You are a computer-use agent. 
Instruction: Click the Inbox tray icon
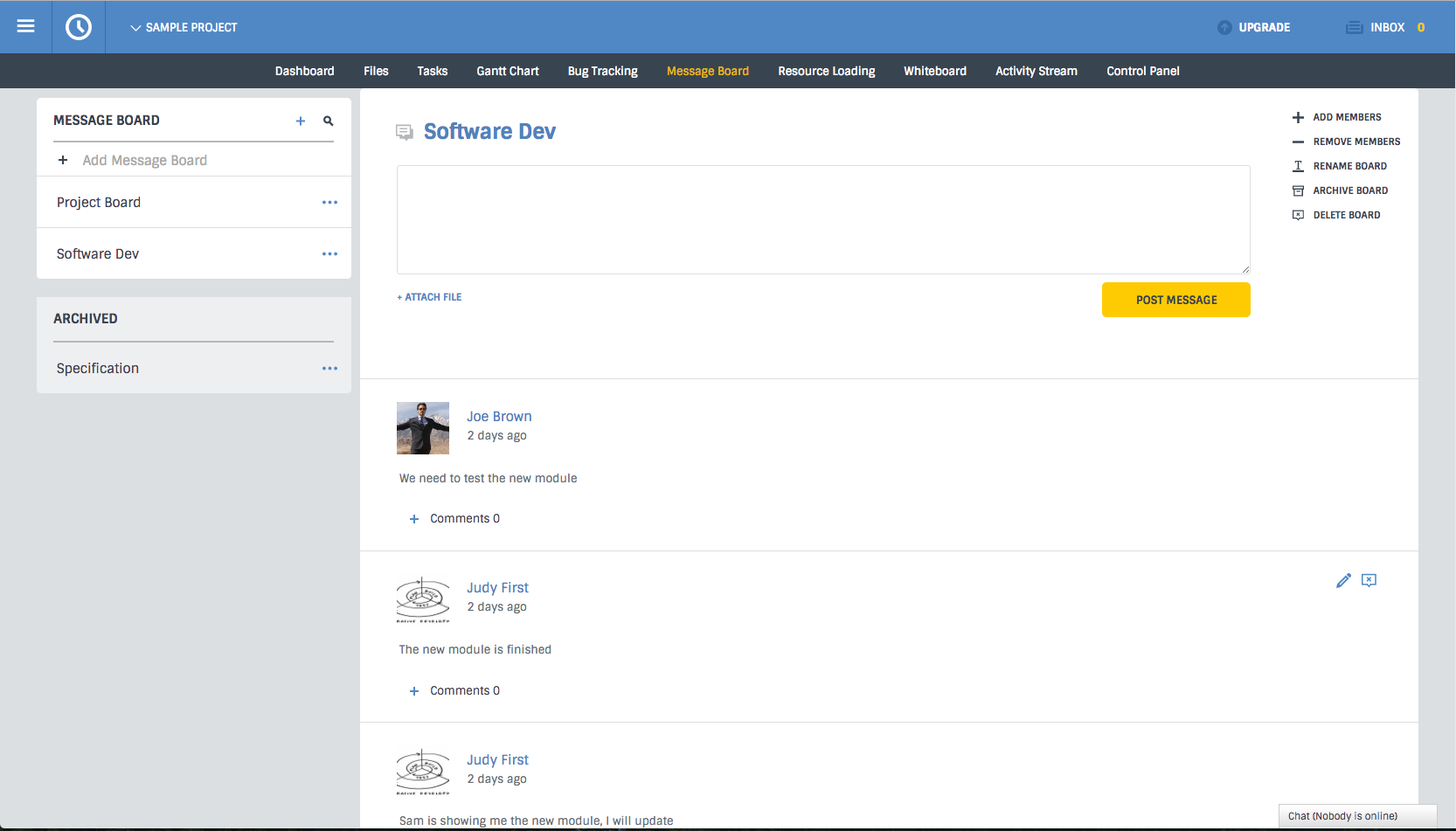1354,27
